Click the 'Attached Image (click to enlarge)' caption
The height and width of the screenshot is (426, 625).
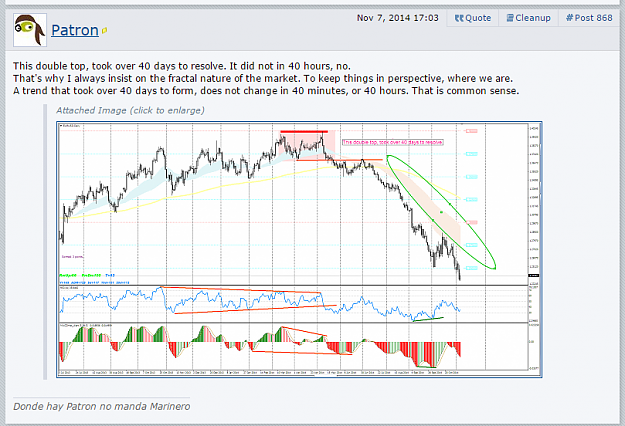tap(130, 110)
